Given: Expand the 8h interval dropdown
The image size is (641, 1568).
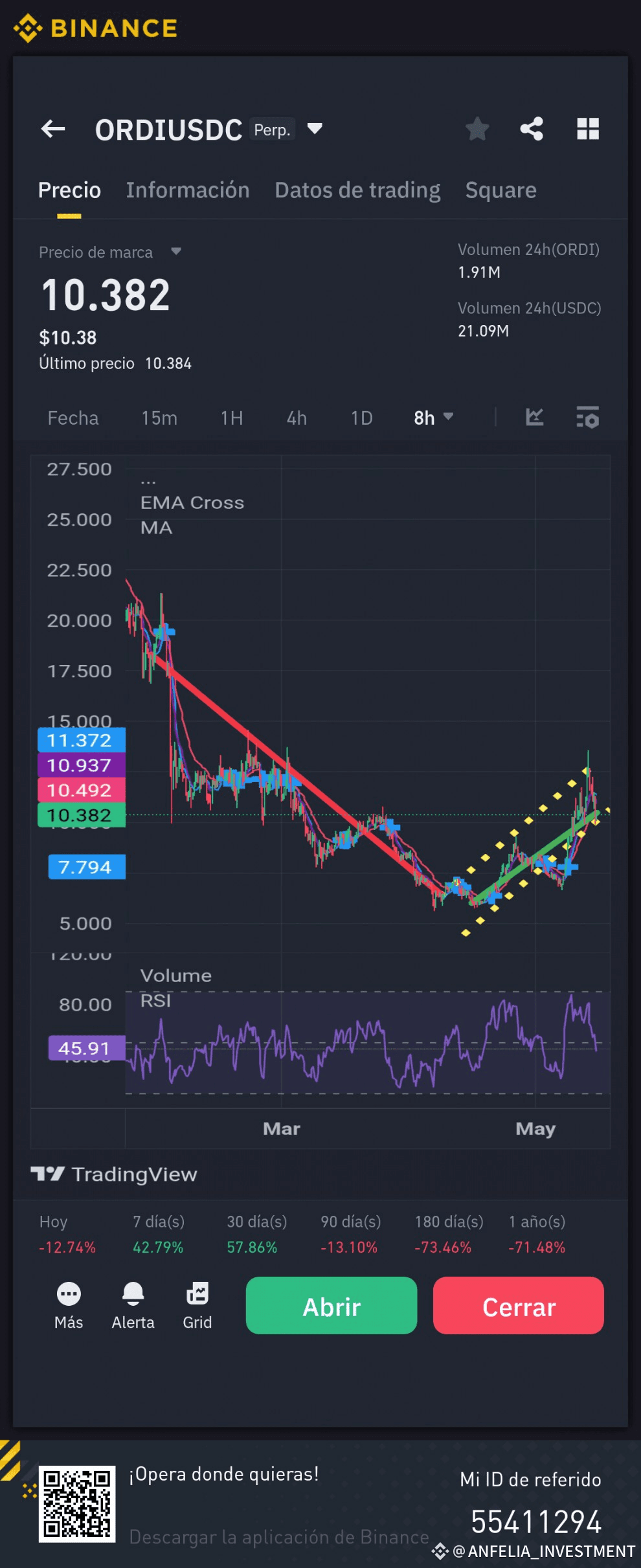Looking at the screenshot, I should click(x=434, y=418).
